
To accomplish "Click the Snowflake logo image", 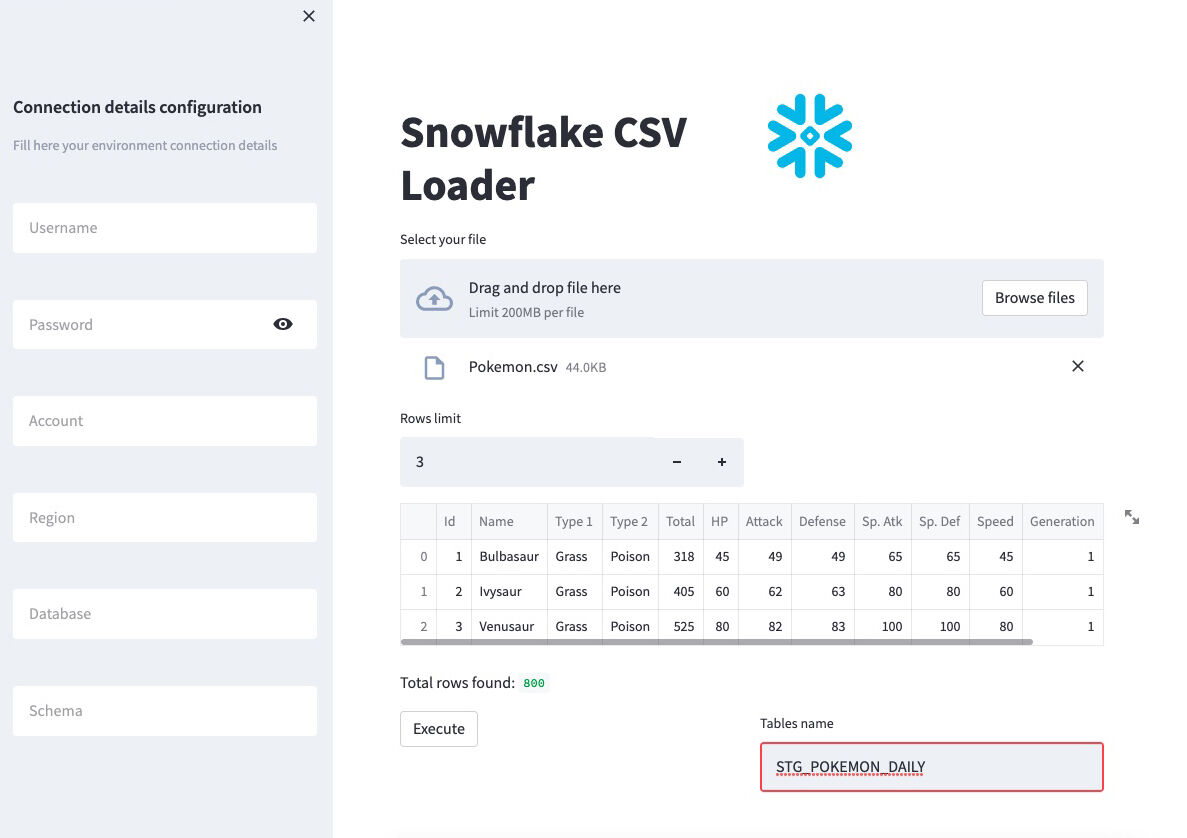I will click(x=810, y=136).
